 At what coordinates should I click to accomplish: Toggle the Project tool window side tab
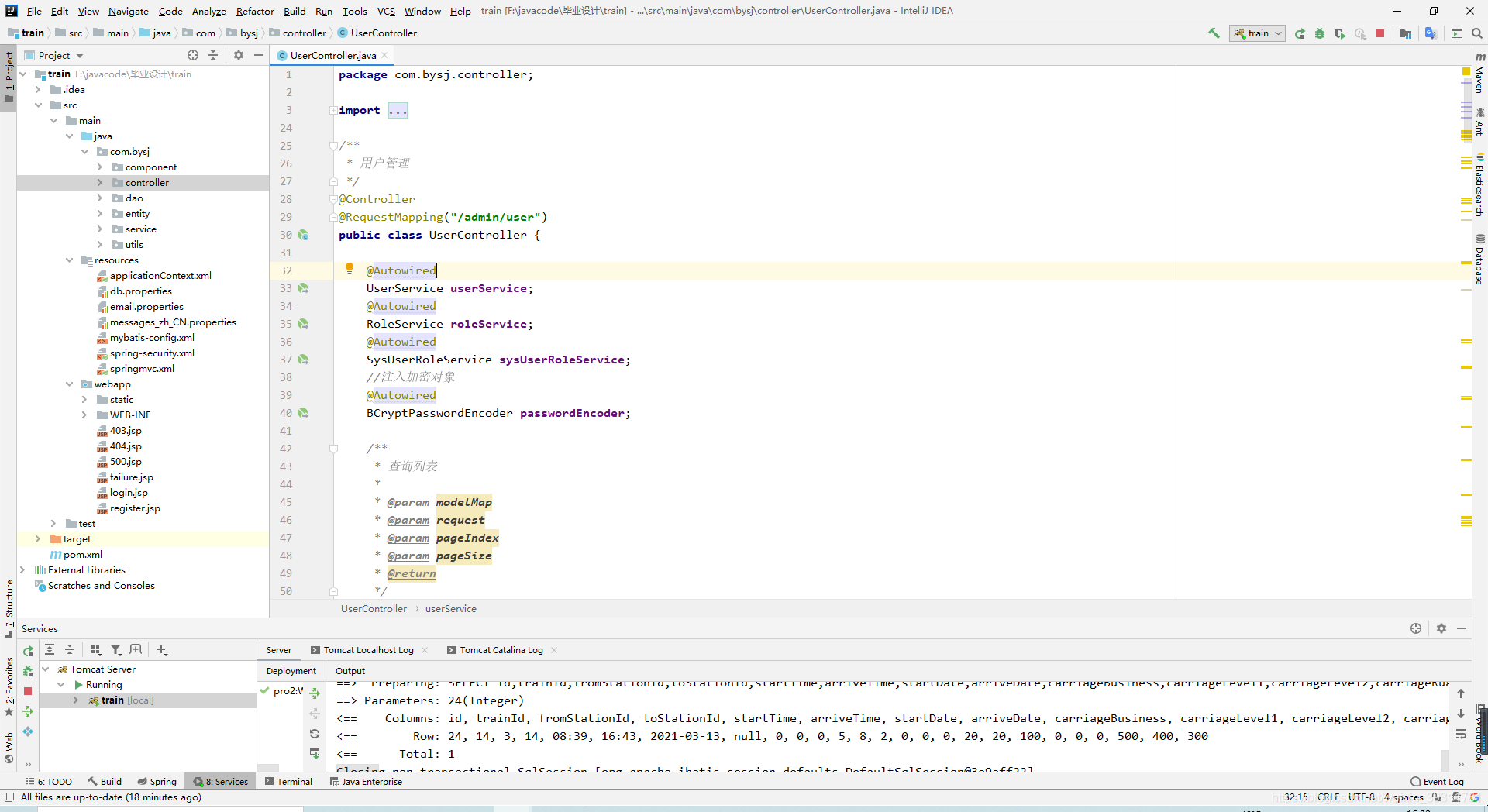point(9,77)
